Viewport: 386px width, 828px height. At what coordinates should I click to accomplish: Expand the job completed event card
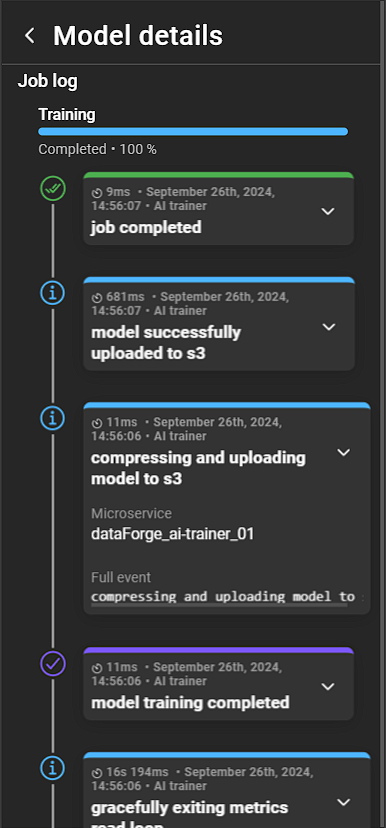click(x=328, y=211)
